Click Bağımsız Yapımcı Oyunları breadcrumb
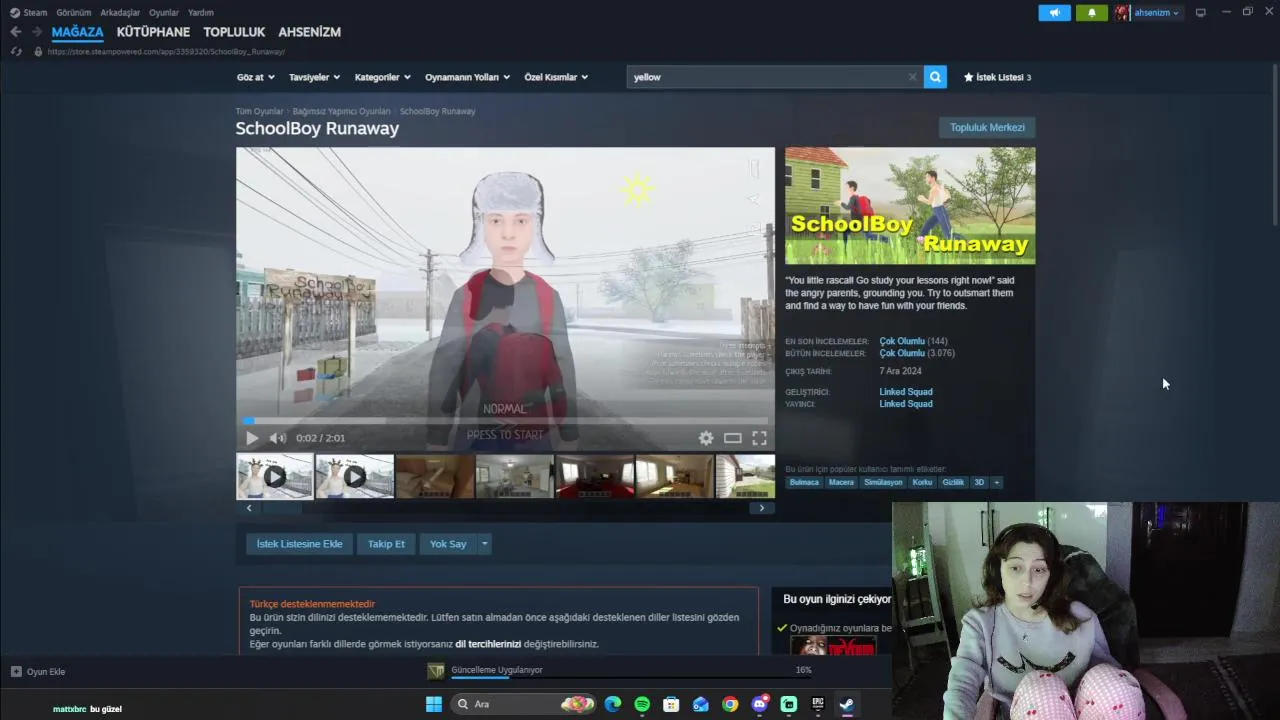 pyautogui.click(x=341, y=111)
